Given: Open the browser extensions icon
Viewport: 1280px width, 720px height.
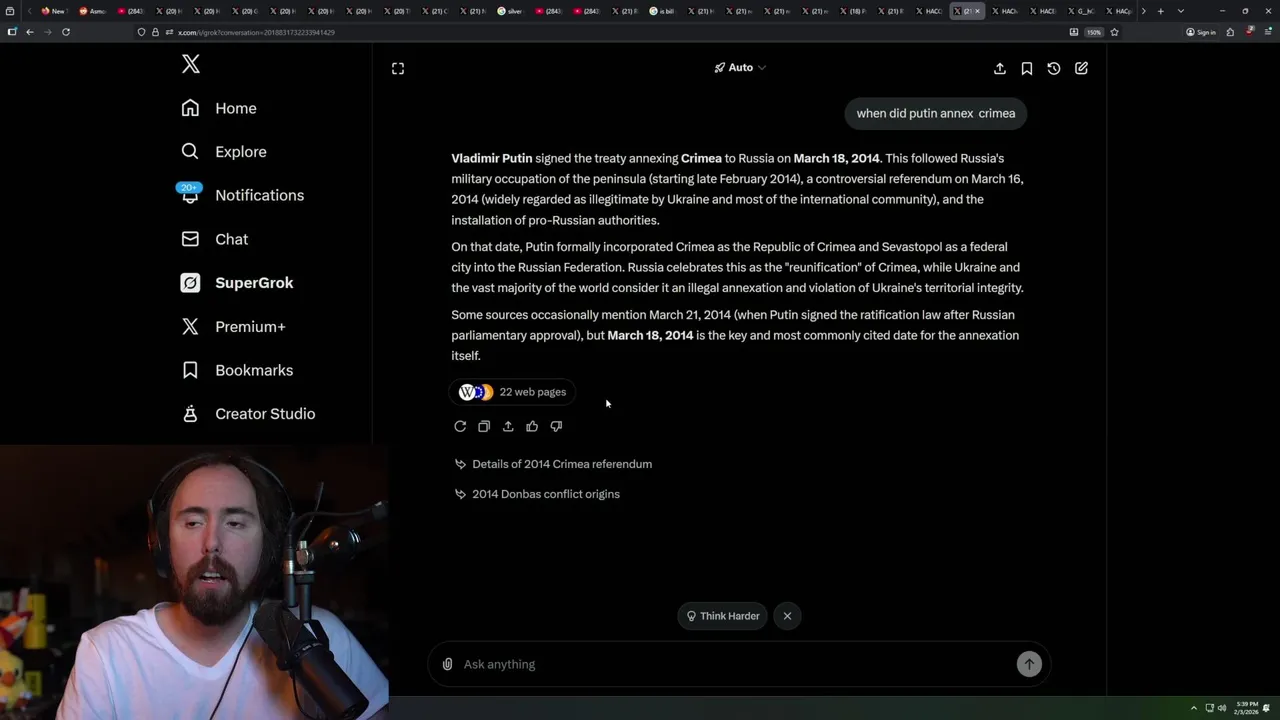Looking at the screenshot, I should [1230, 32].
